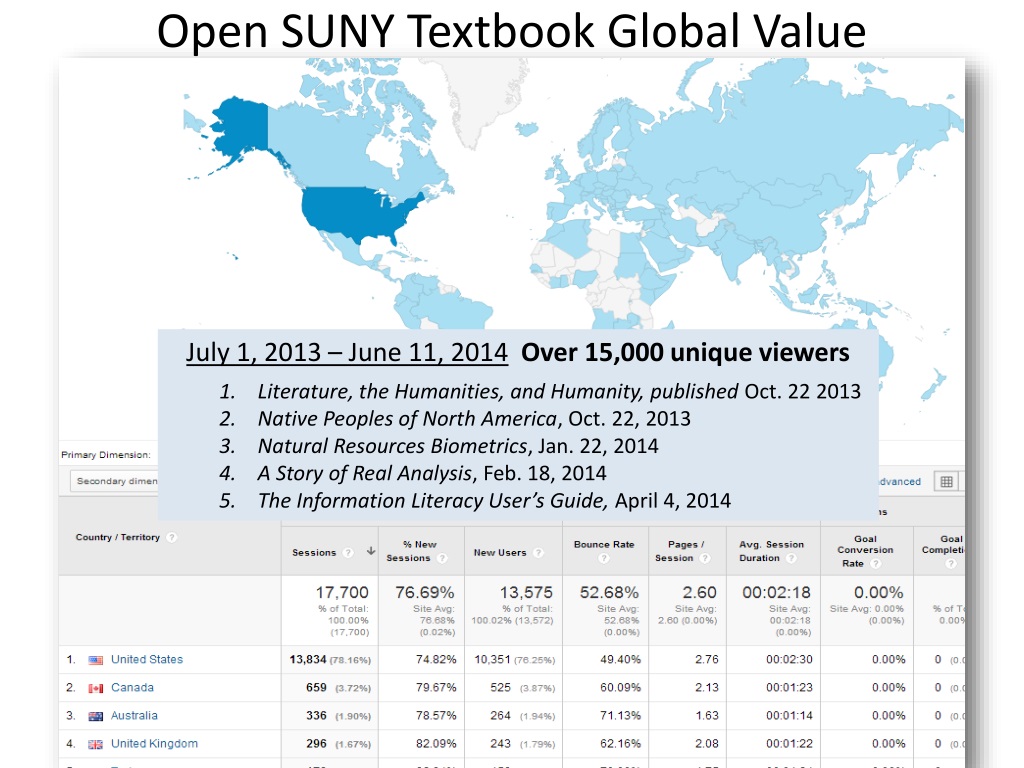This screenshot has width=1024, height=768.
Task: Click the Canada bounce rate 60.09%
Action: 620,688
